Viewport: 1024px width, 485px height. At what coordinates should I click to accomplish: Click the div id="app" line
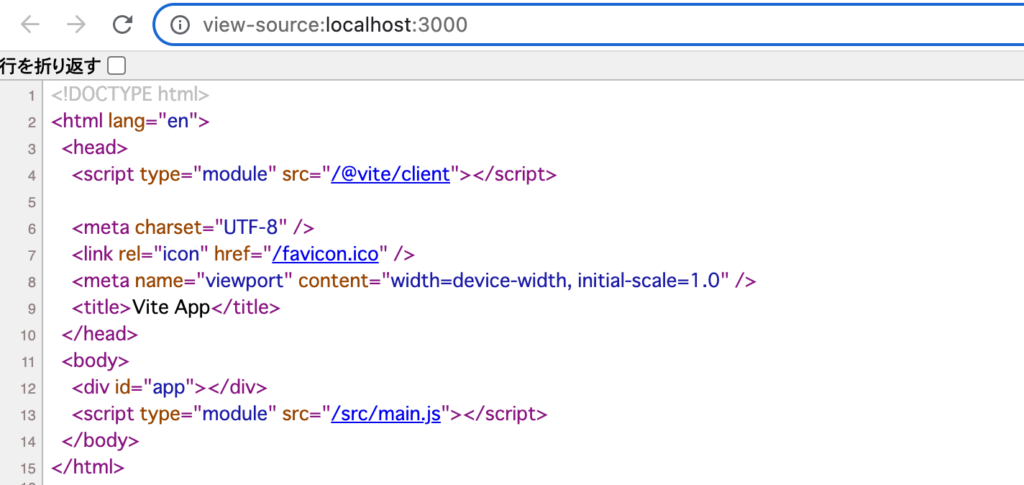click(170, 387)
